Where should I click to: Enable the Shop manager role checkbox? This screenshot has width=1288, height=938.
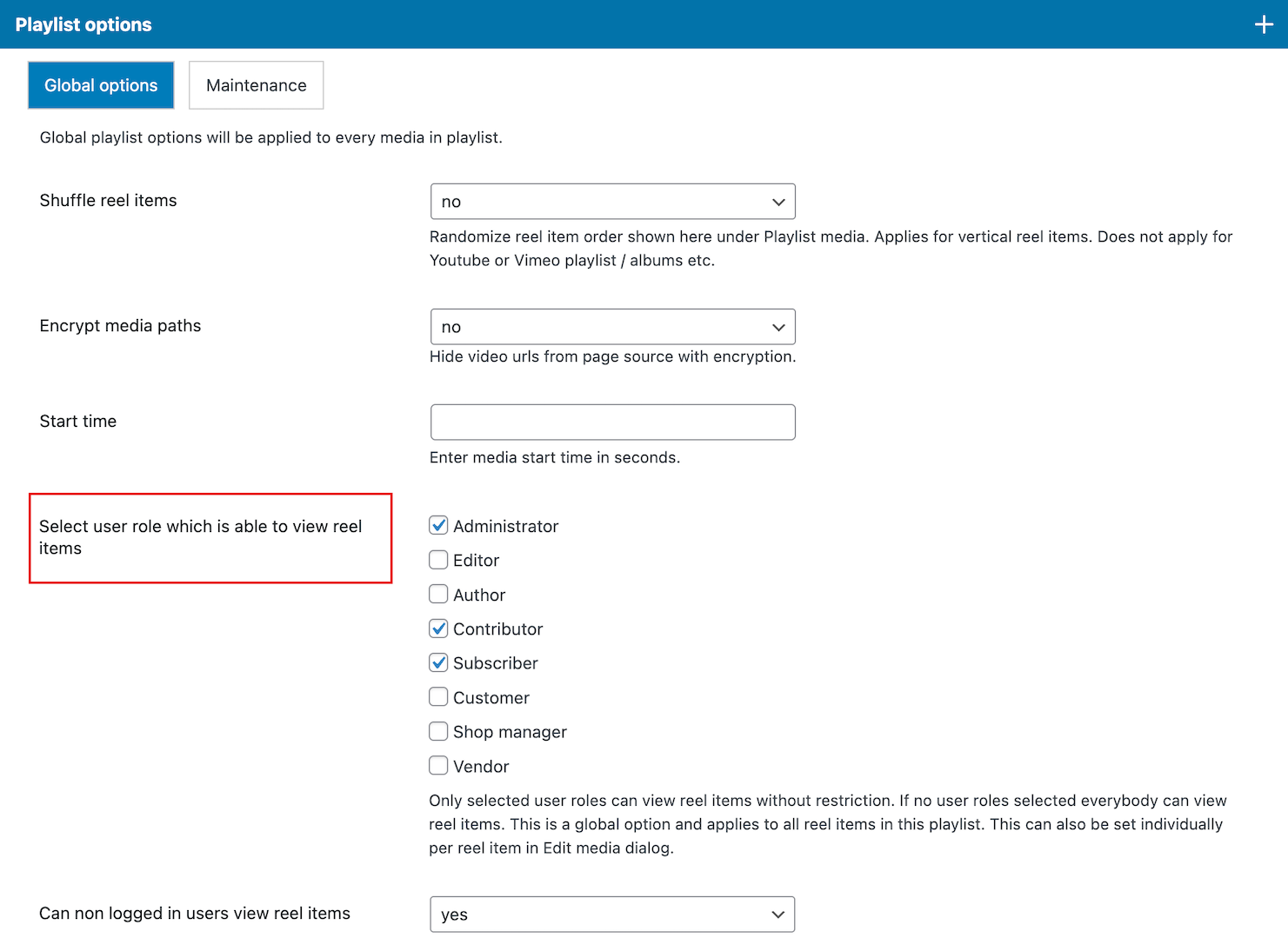pos(439,732)
